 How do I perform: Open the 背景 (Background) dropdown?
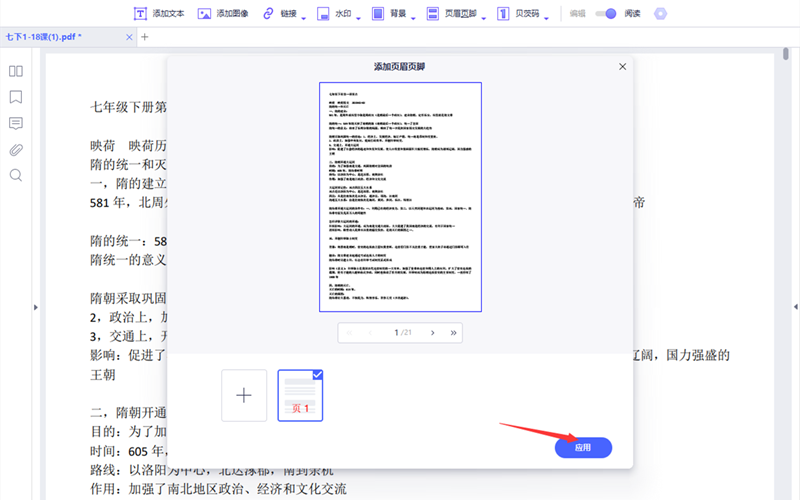pyautogui.click(x=395, y=14)
